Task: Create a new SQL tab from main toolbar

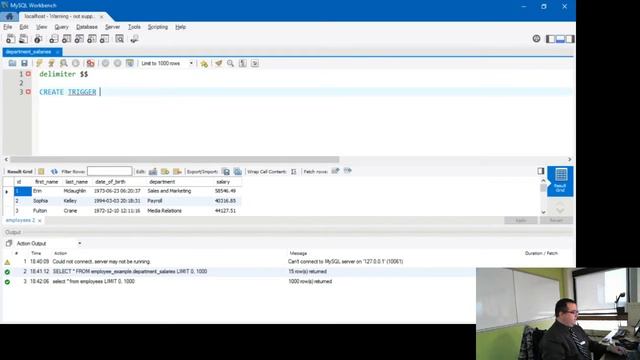Action: (11, 39)
